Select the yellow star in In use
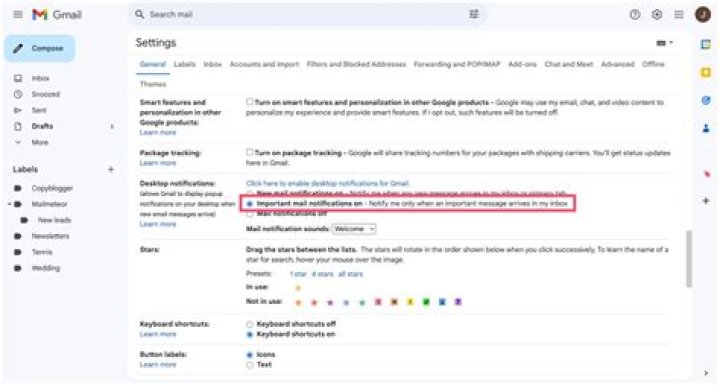The image size is (720, 386). pyautogui.click(x=298, y=288)
